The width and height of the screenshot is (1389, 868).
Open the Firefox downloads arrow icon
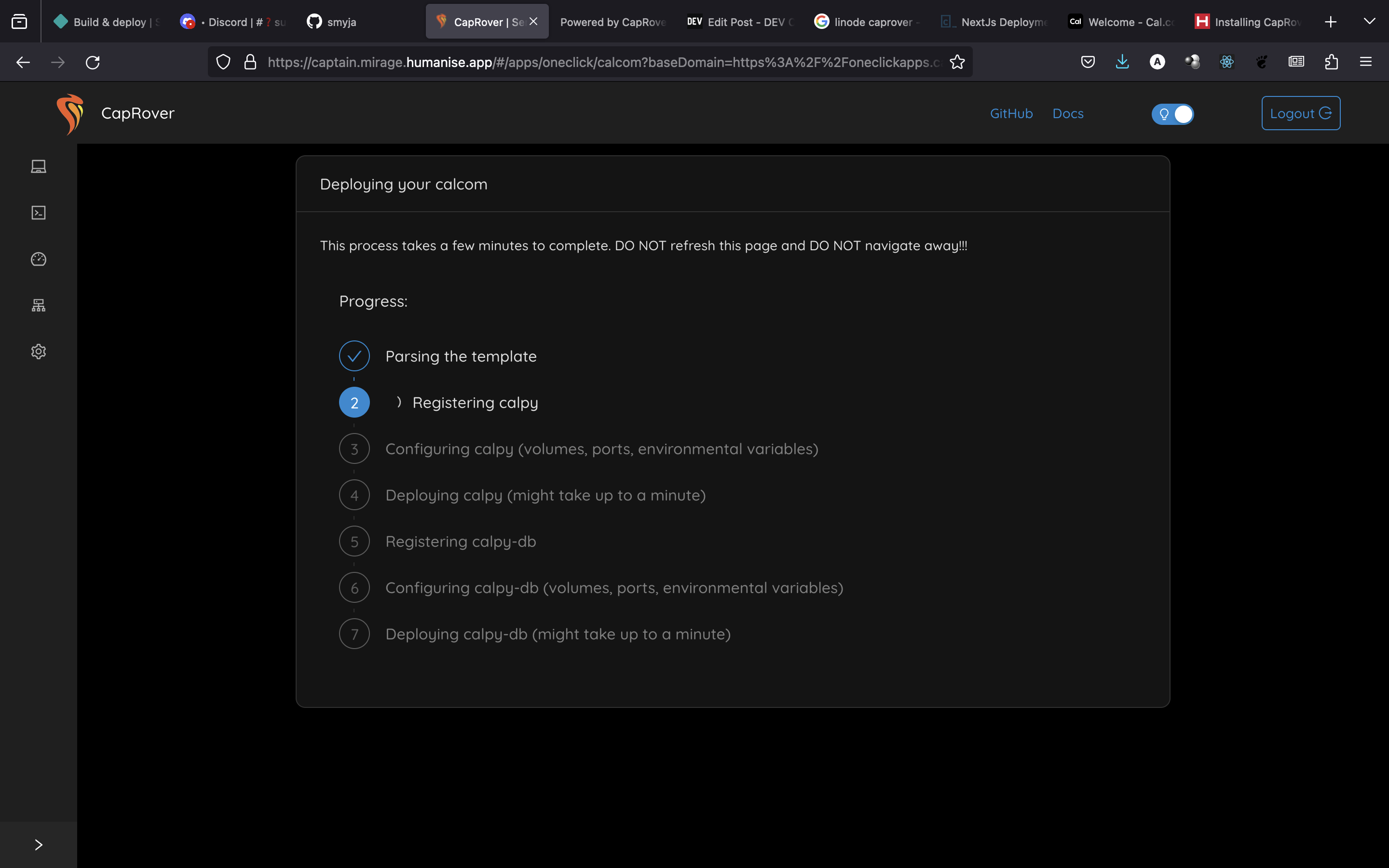(1122, 62)
